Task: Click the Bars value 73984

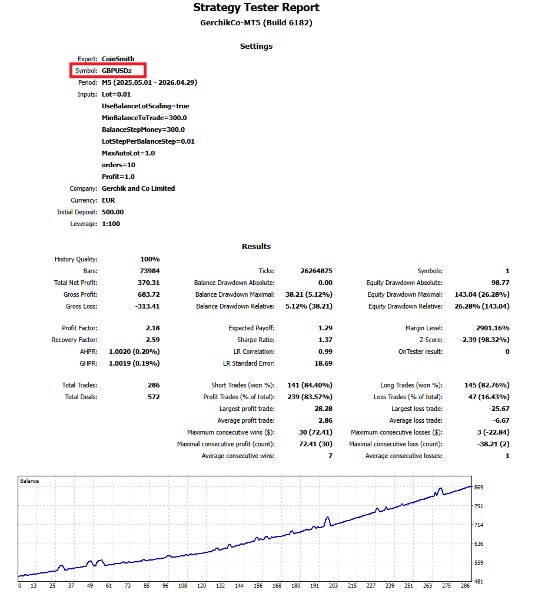Action: click(150, 271)
